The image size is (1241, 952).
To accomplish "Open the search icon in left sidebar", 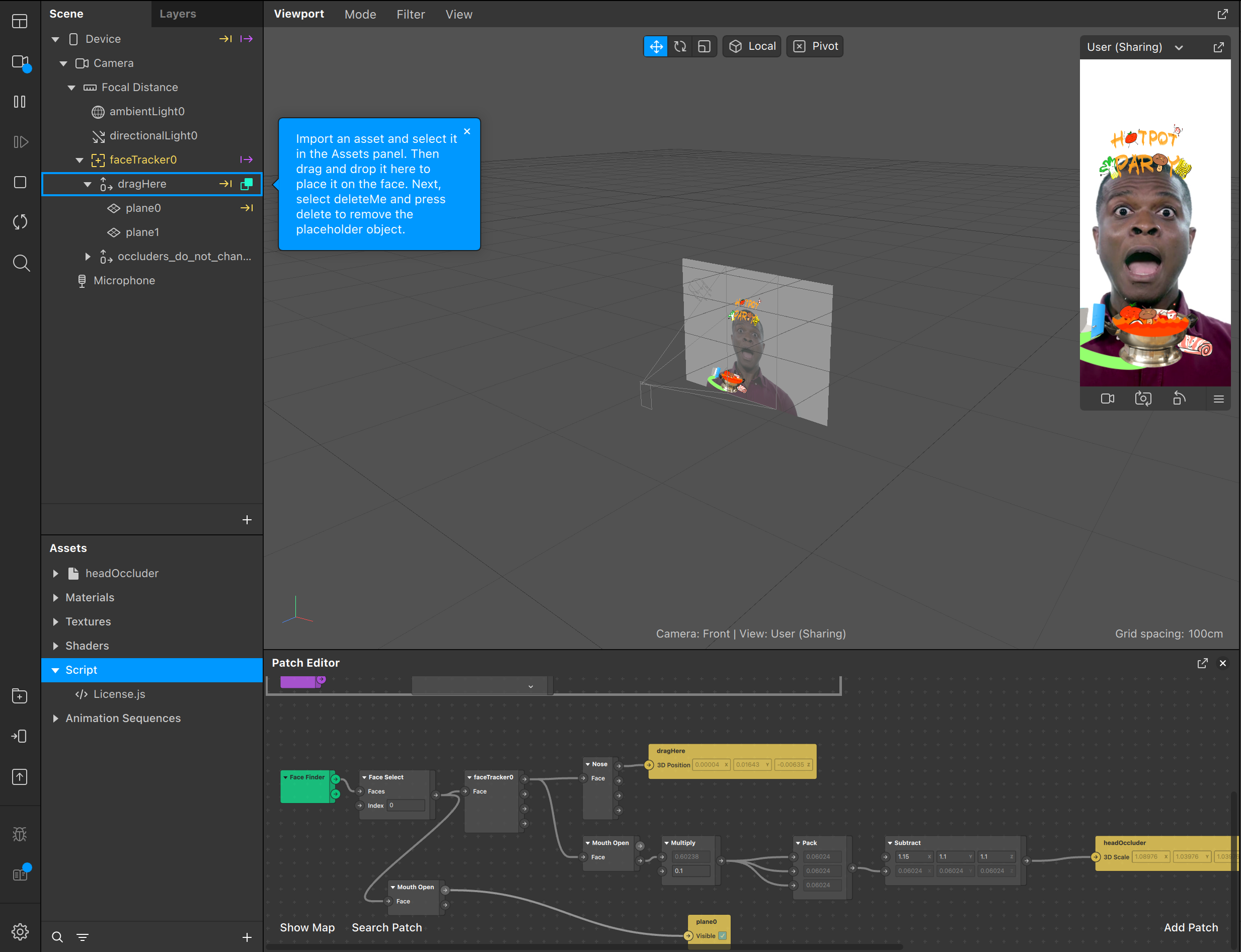I will [21, 263].
